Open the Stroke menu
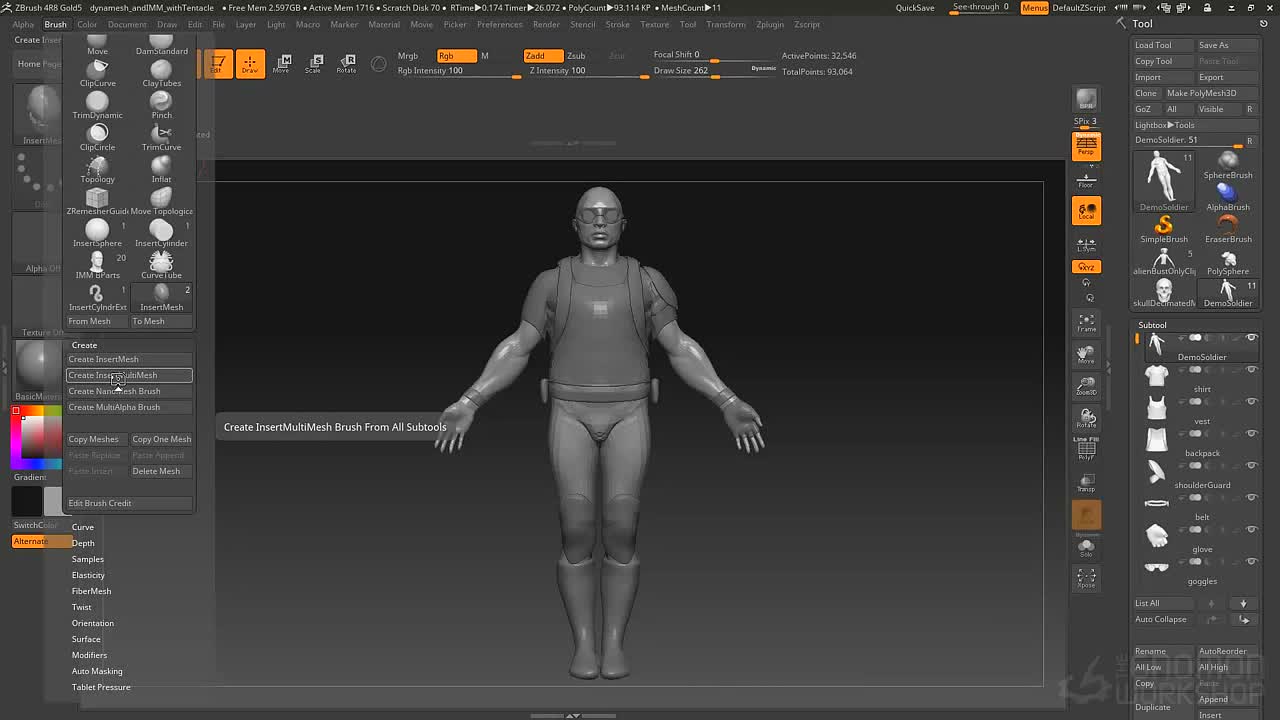The height and width of the screenshot is (720, 1280). tap(618, 24)
